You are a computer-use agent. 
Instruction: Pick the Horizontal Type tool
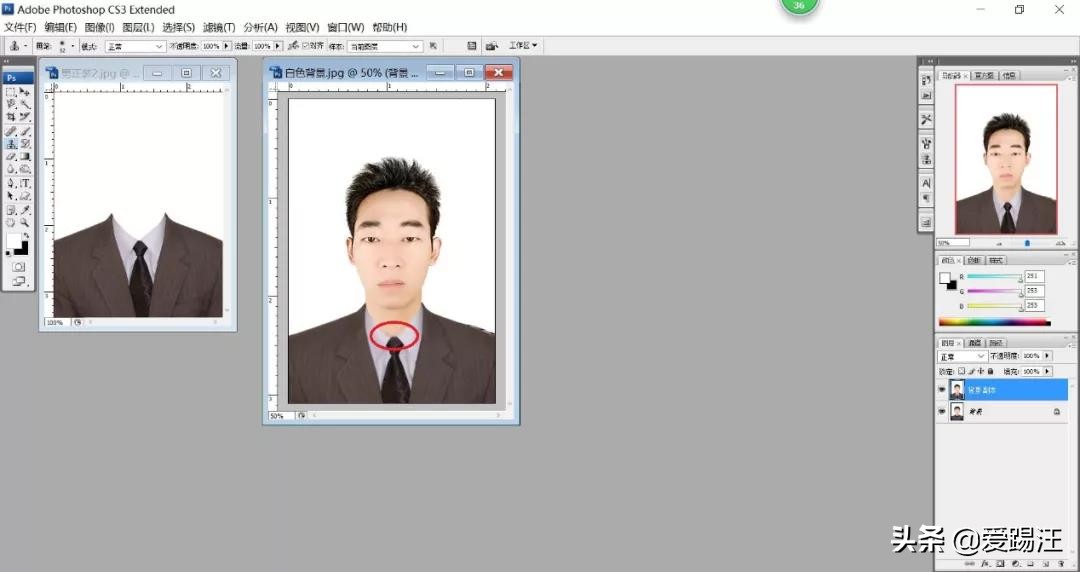pyautogui.click(x=25, y=183)
